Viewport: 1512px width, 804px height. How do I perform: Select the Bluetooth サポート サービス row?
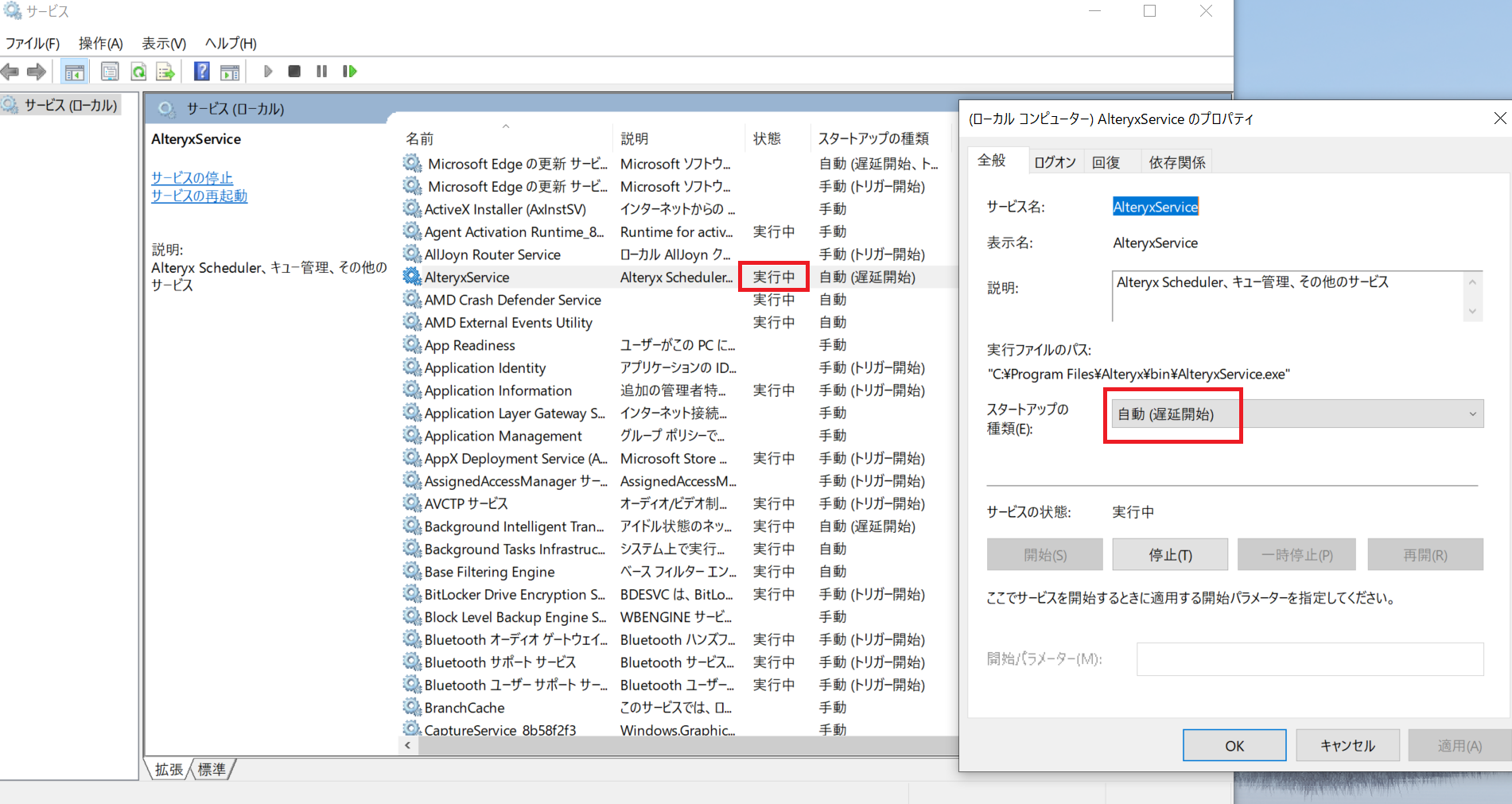tap(678, 662)
